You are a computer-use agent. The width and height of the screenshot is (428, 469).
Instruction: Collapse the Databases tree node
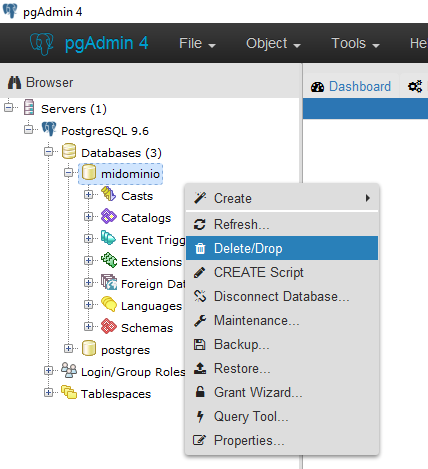[48, 152]
